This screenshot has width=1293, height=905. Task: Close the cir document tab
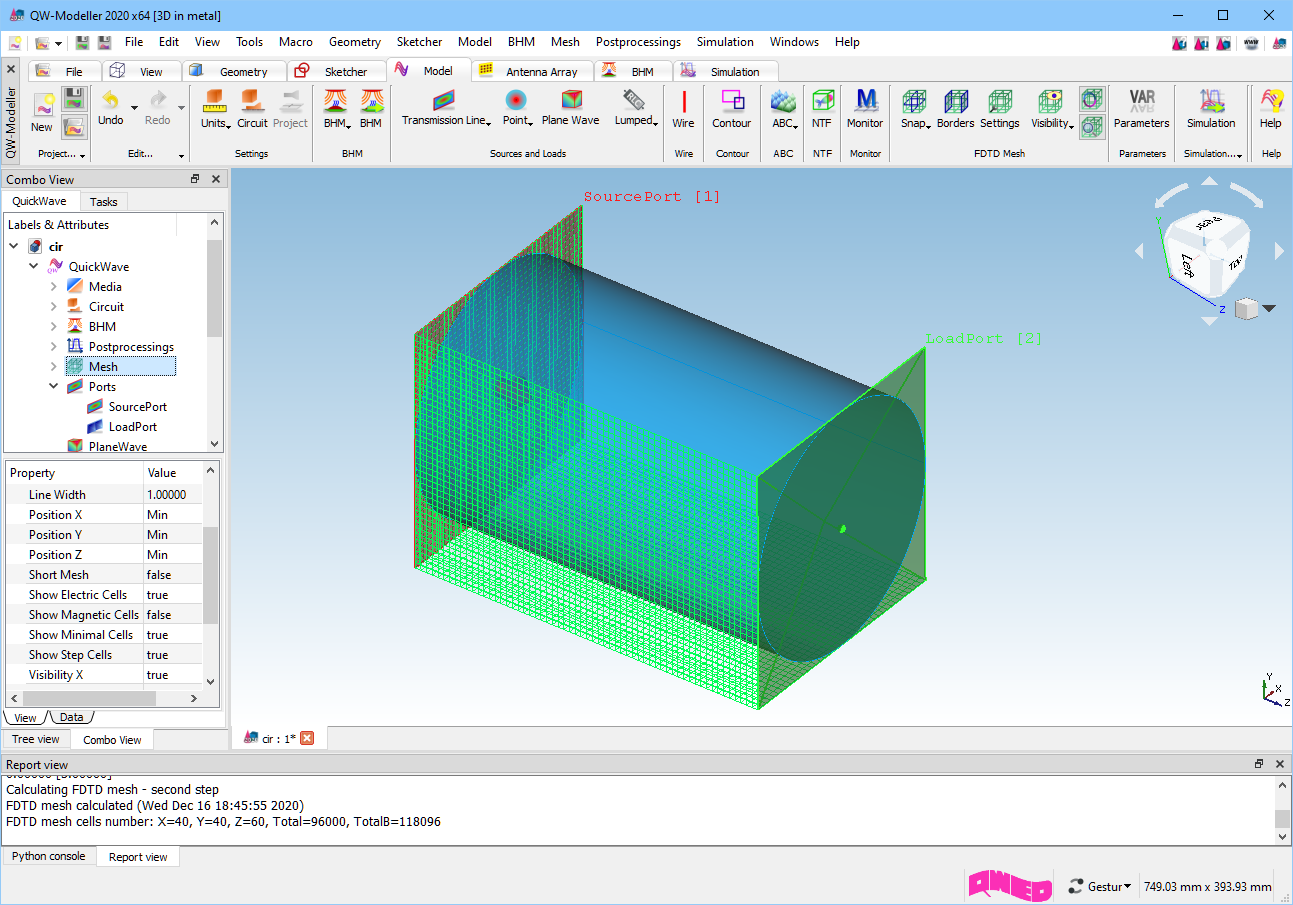[x=307, y=738]
